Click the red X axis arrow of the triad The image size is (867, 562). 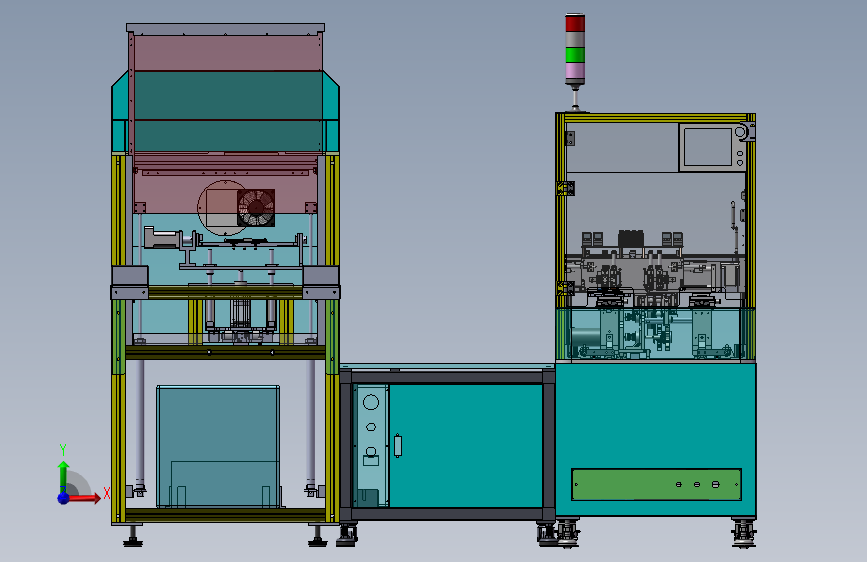pyautogui.click(x=86, y=498)
